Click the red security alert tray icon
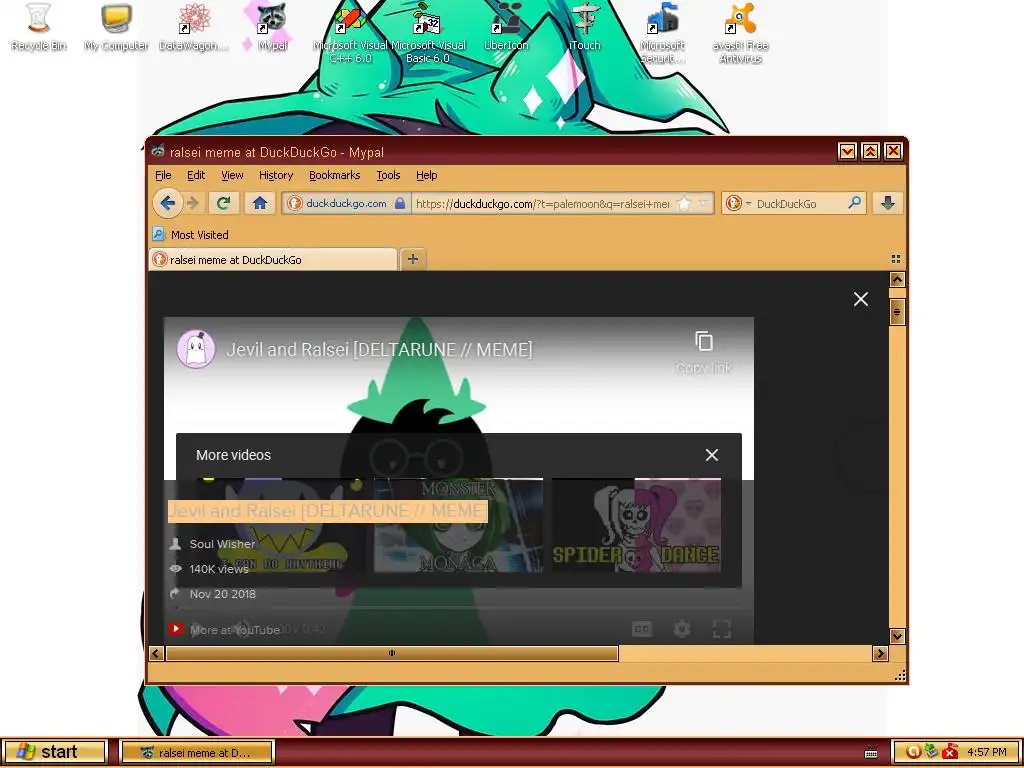 click(952, 752)
